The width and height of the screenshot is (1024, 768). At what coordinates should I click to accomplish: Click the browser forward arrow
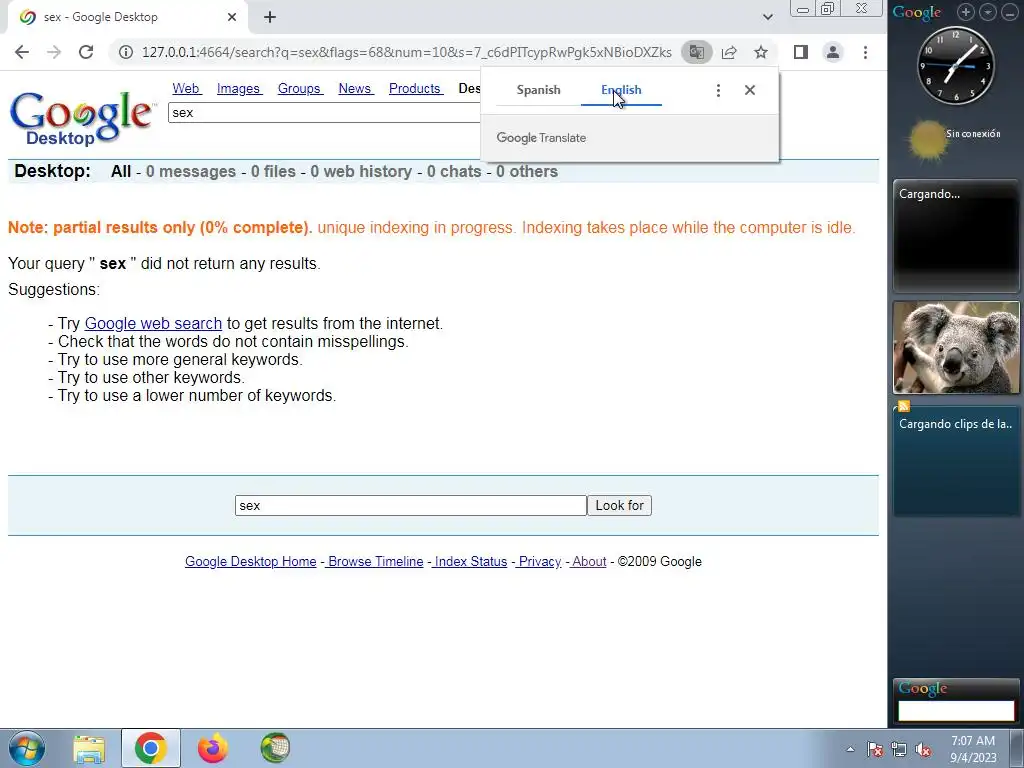coord(54,52)
